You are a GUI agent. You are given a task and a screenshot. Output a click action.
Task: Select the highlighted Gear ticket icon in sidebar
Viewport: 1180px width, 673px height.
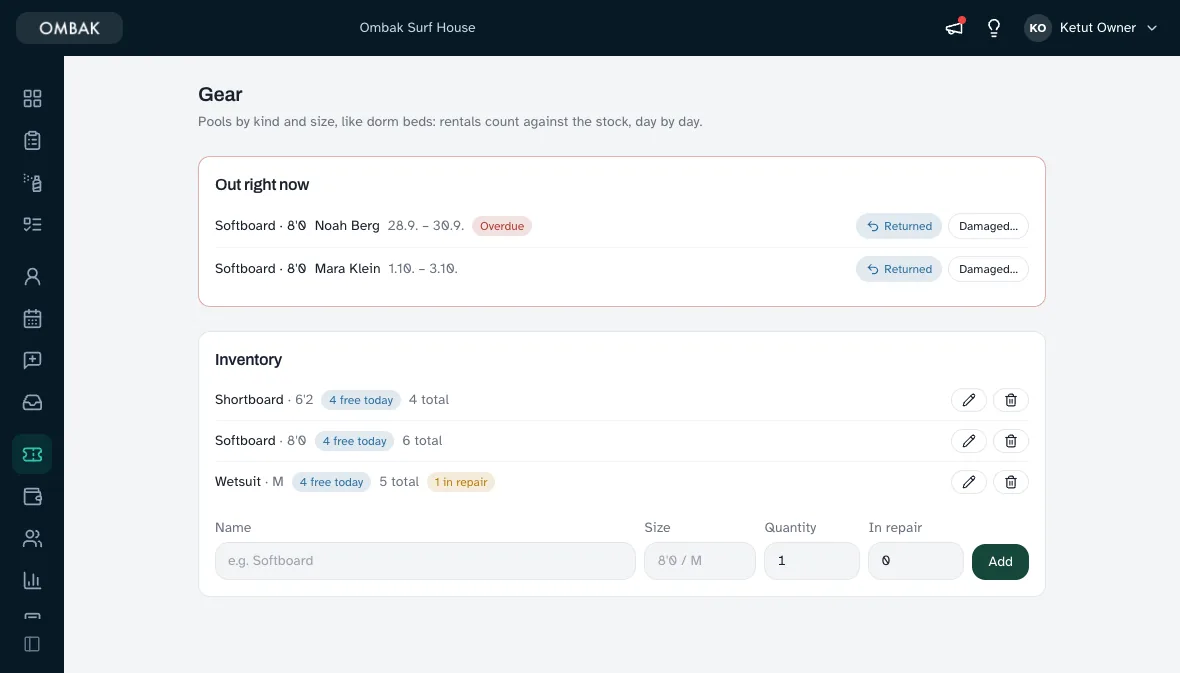[32, 454]
